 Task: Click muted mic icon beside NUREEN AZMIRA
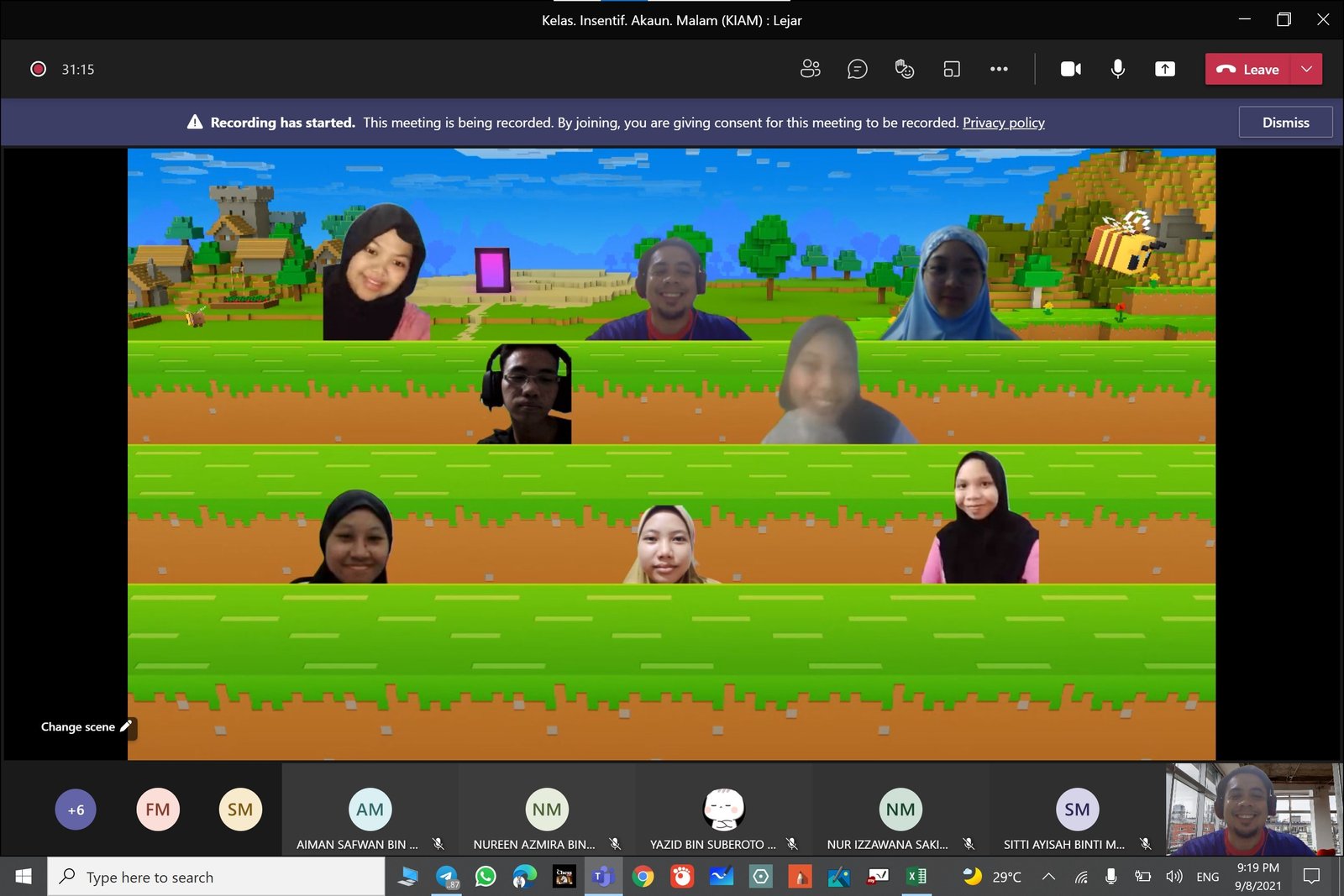615,844
